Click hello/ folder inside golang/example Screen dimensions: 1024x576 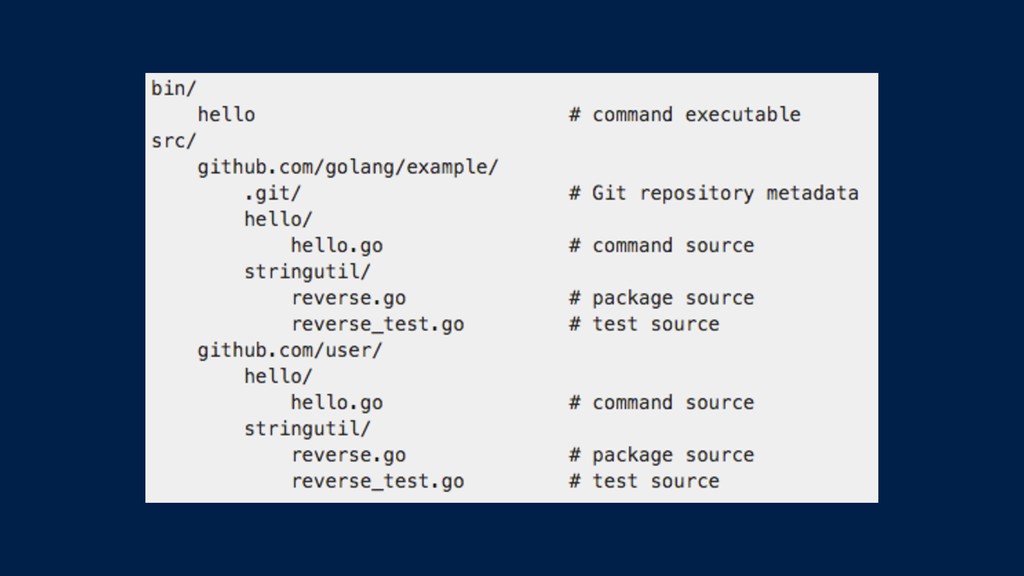278,219
